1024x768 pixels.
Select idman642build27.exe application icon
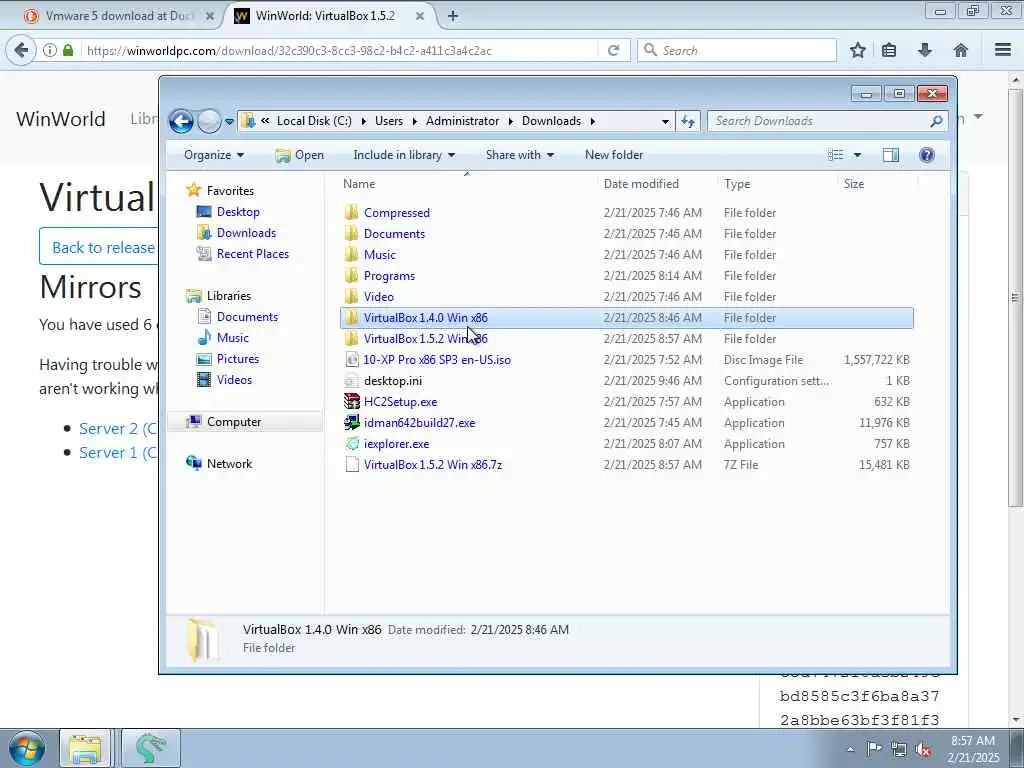(352, 423)
